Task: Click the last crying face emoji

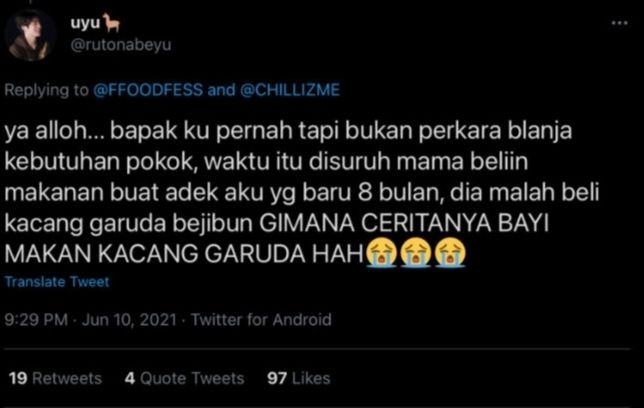Action: pos(450,252)
